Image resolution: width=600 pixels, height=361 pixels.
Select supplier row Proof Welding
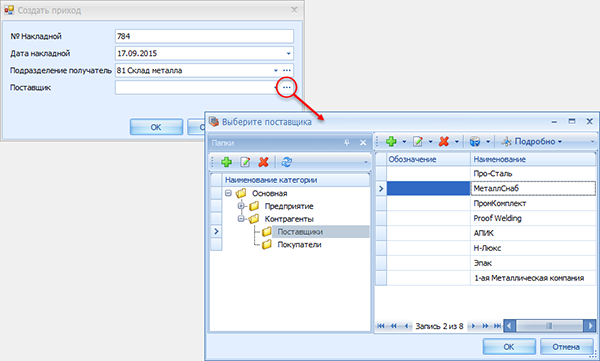(491, 218)
